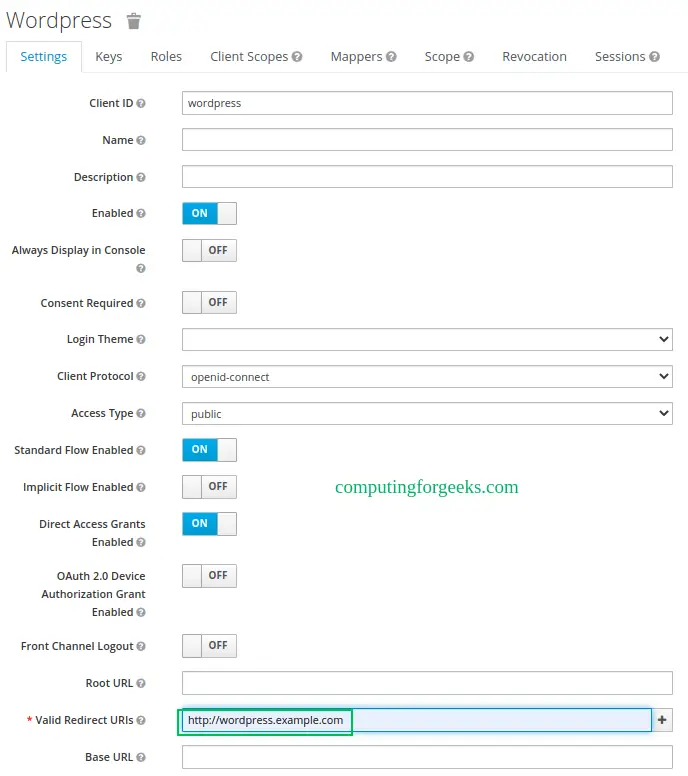
Task: Disable Standard Flow Enabled switch
Action: (209, 450)
